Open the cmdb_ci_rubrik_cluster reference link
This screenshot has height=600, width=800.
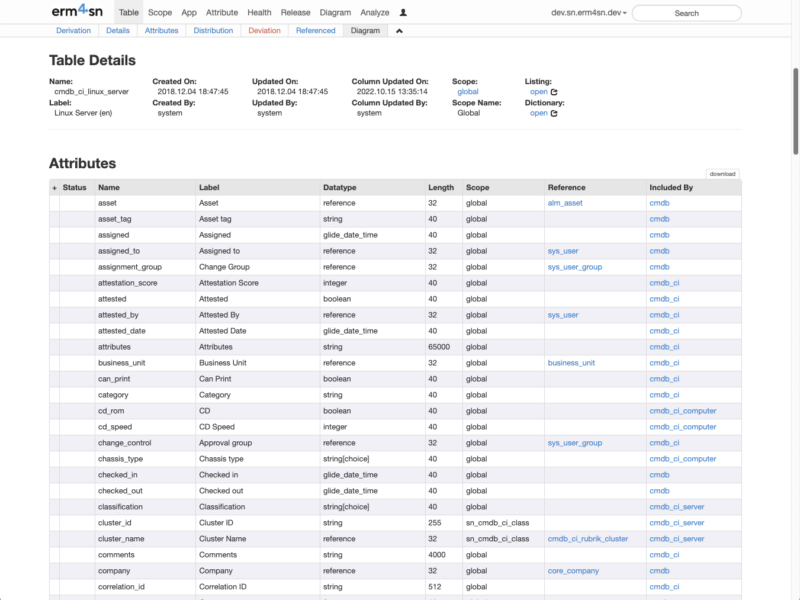pyautogui.click(x=585, y=538)
